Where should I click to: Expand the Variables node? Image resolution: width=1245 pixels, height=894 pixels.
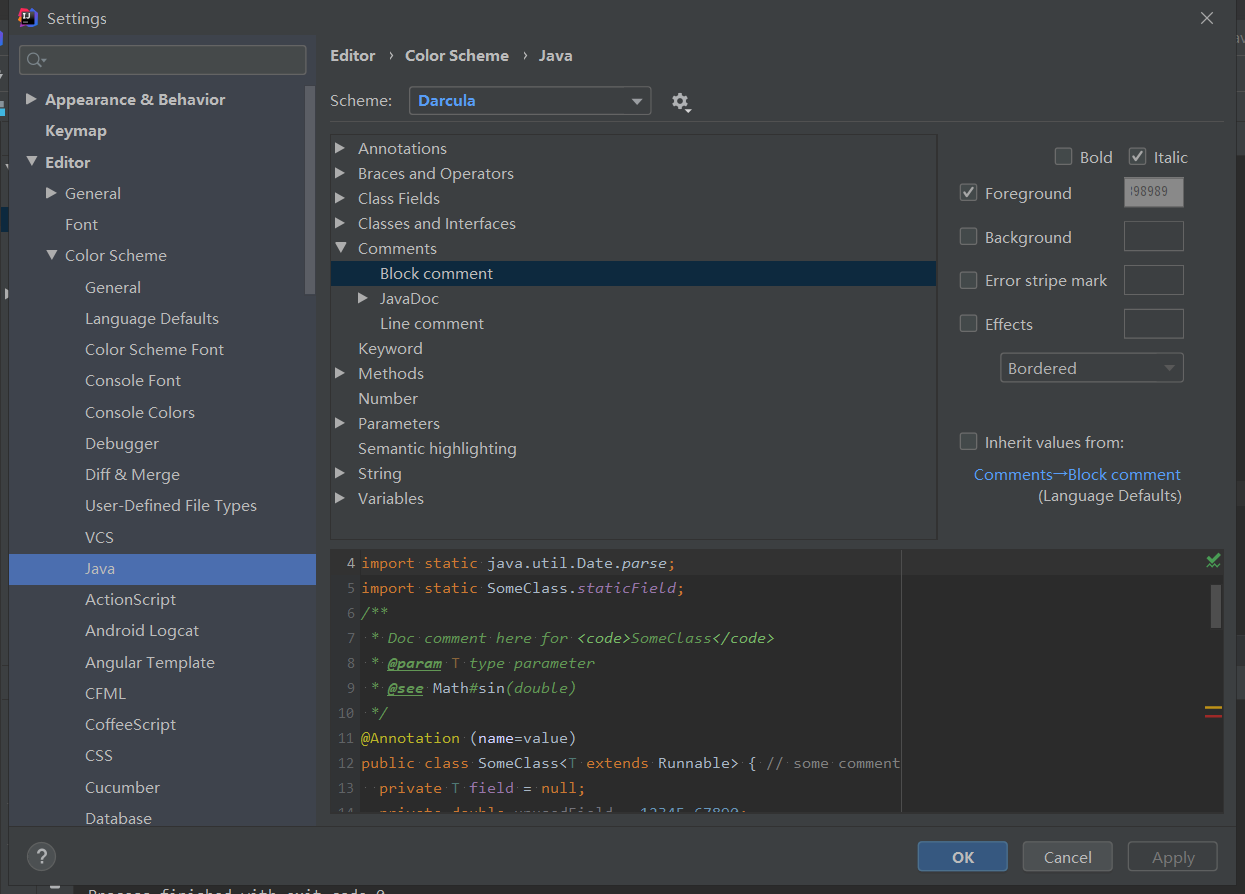pos(341,498)
